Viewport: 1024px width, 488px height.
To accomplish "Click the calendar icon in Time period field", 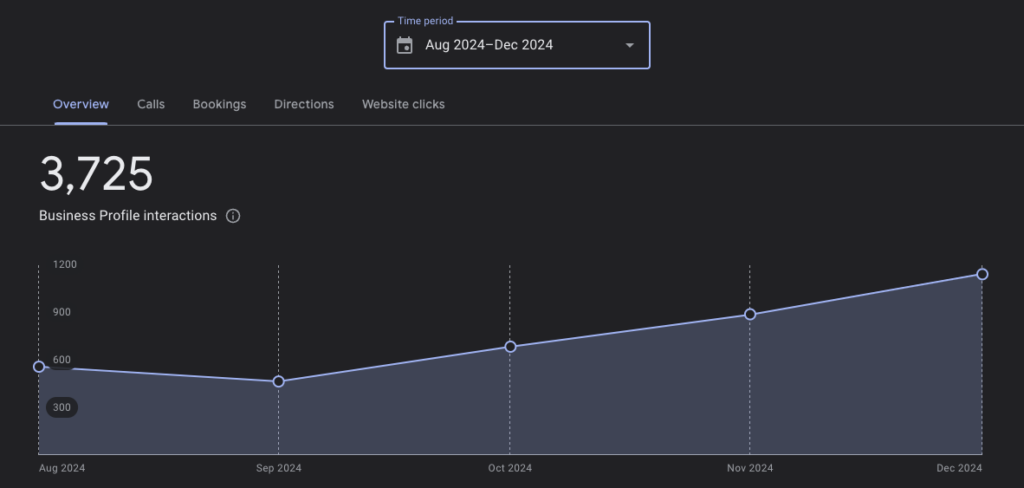I will 404,45.
